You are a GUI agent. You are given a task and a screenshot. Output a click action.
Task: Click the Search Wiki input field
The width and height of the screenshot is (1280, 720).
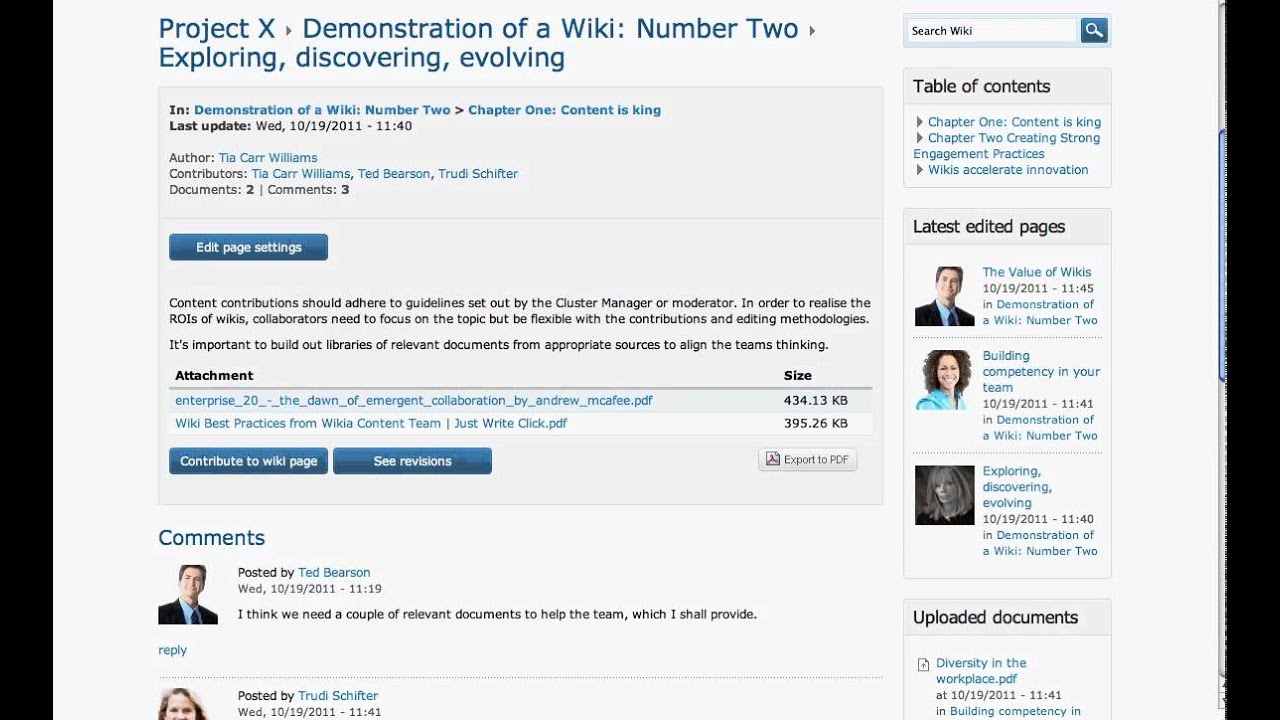pyautogui.click(x=992, y=31)
